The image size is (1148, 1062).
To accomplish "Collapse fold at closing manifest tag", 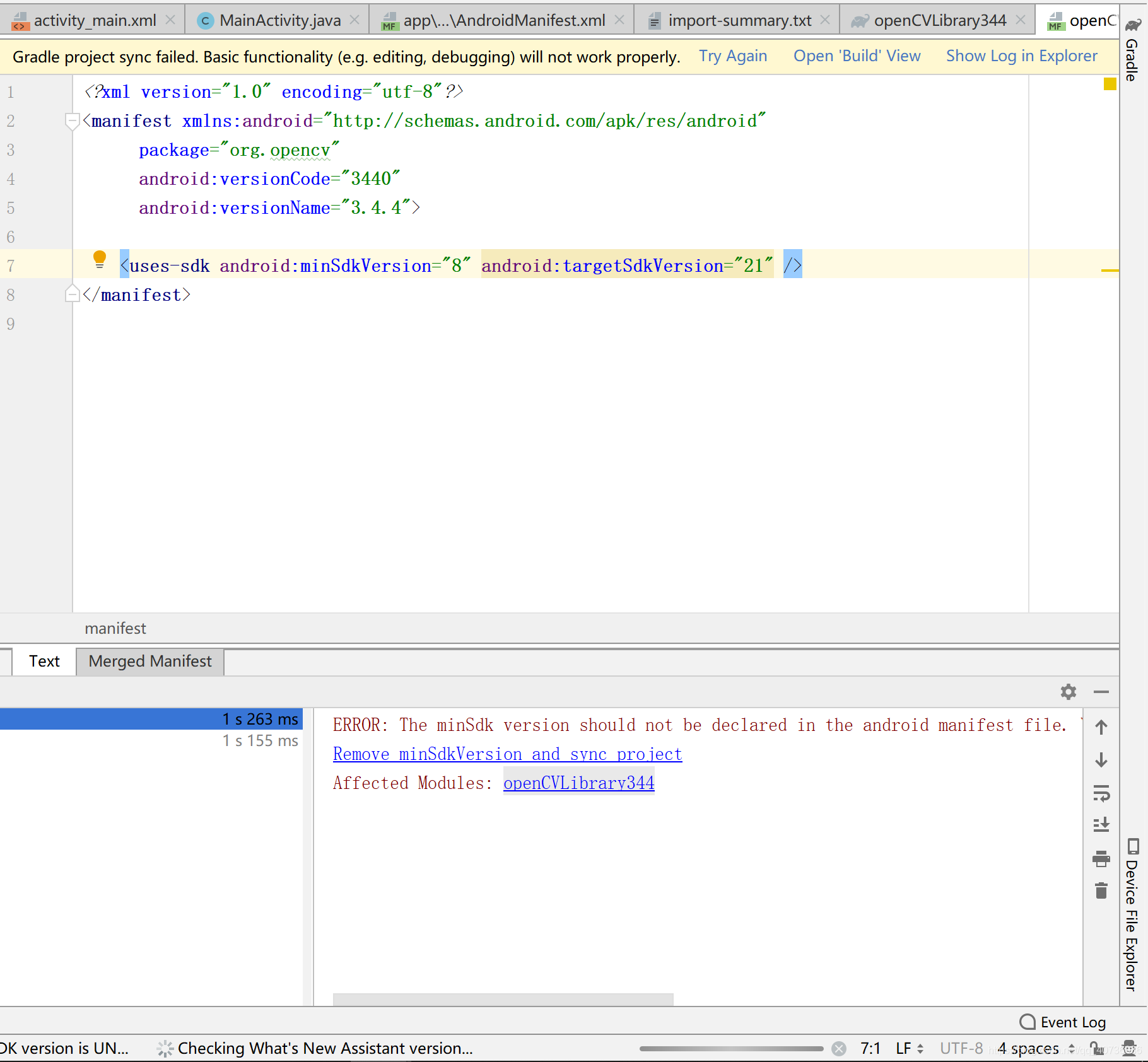I will 72,294.
